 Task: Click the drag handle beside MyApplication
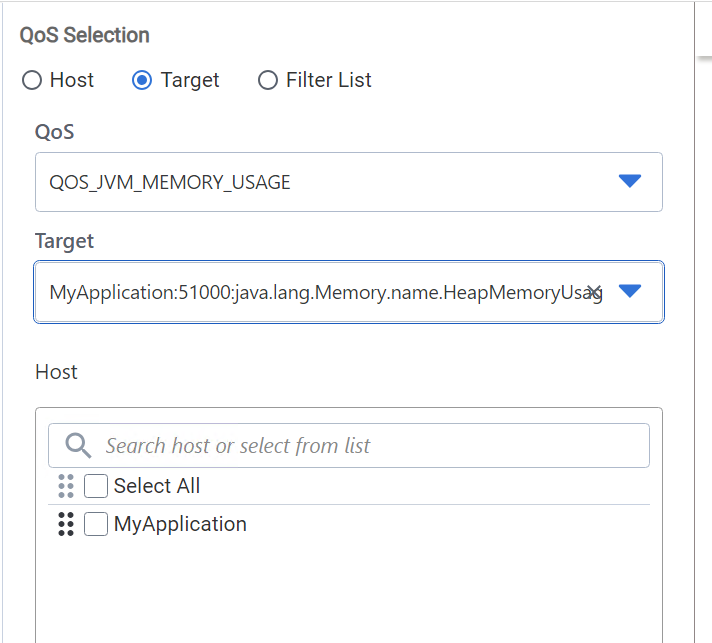coord(66,524)
